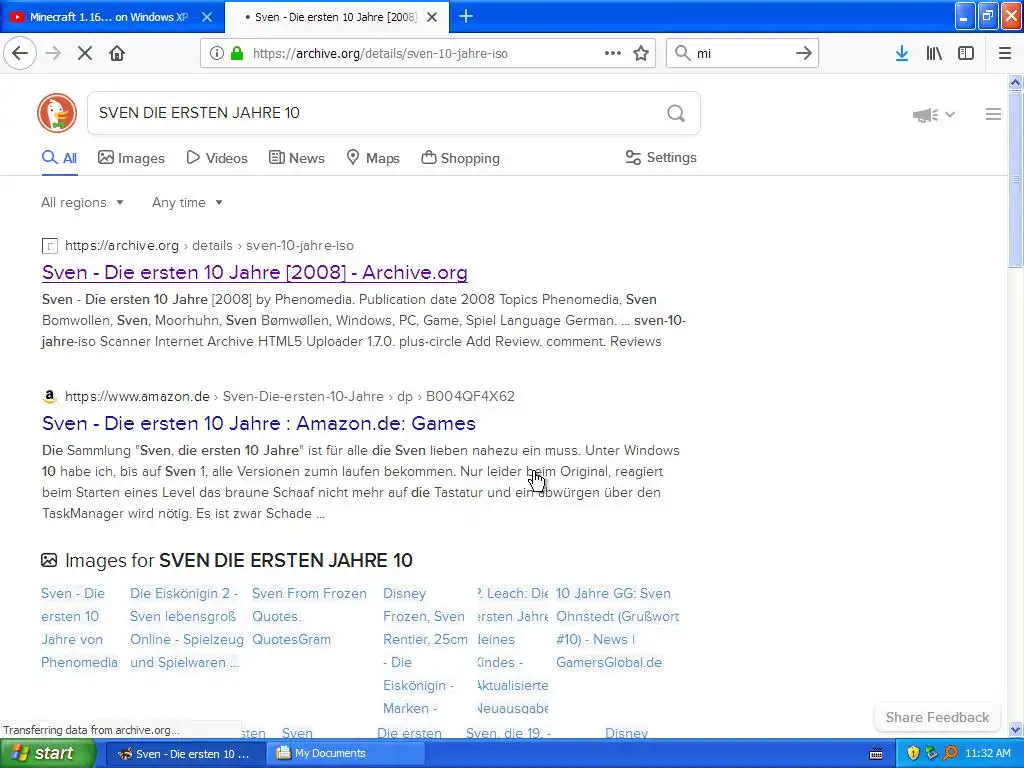Switch to Minecraft 1.16 on Windows XP tab
1024x768 pixels.
(x=108, y=17)
